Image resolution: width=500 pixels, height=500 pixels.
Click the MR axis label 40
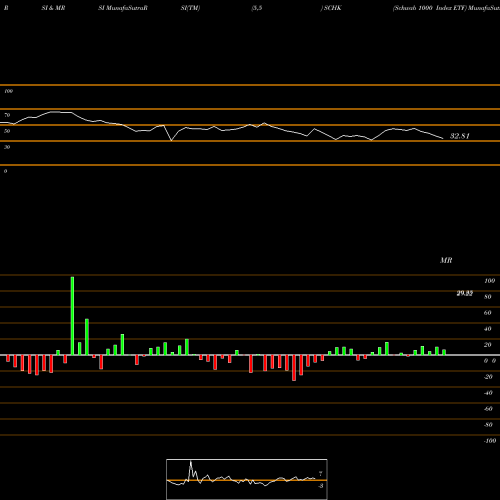click(488, 329)
